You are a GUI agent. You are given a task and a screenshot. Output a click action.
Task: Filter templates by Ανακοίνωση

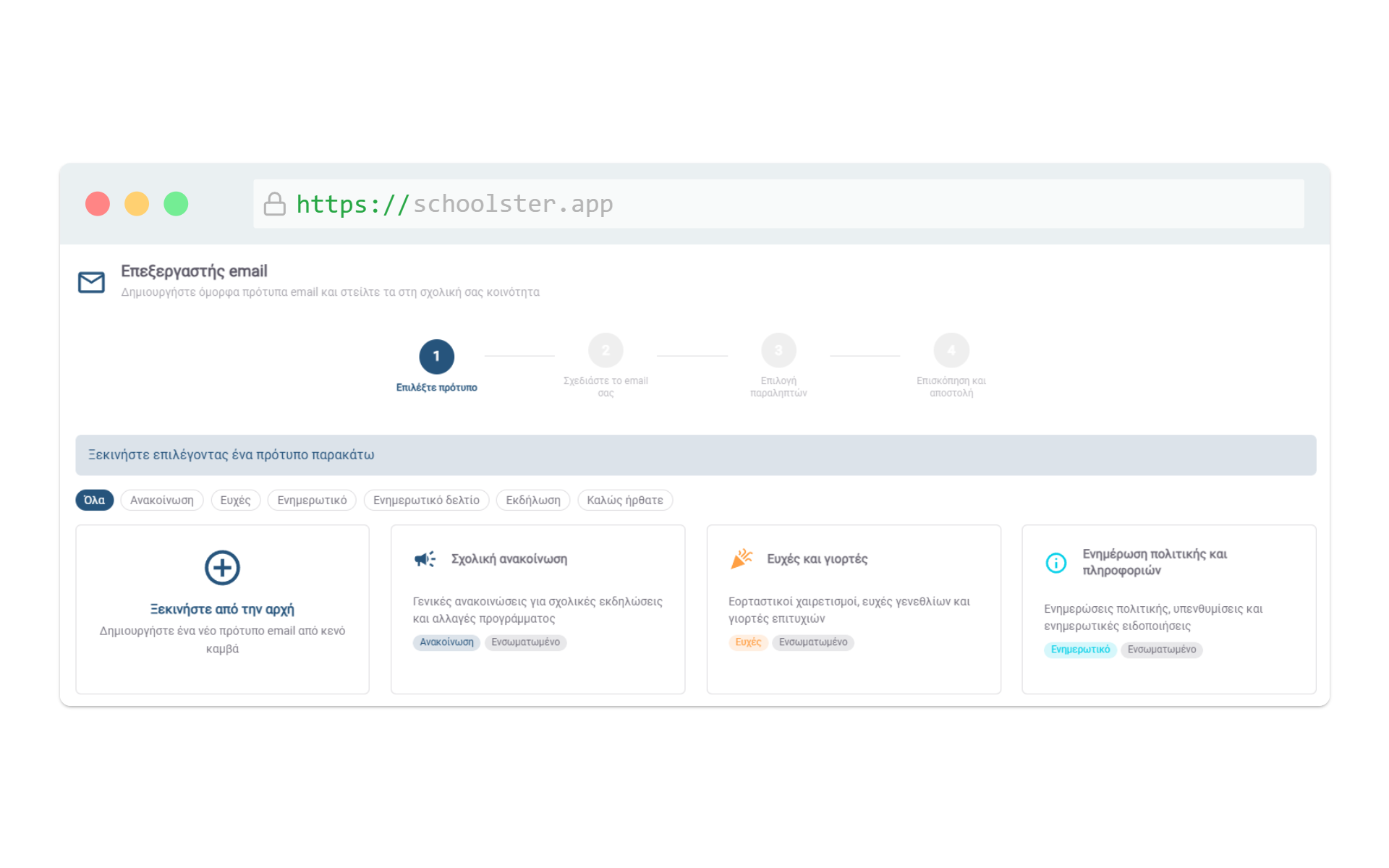162,501
